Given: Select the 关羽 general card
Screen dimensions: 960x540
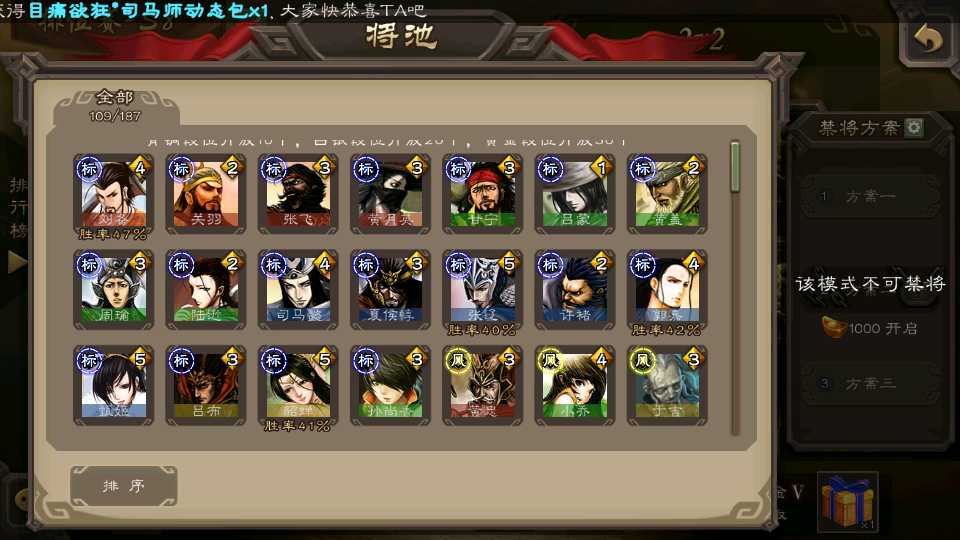Looking at the screenshot, I should pyautogui.click(x=206, y=193).
